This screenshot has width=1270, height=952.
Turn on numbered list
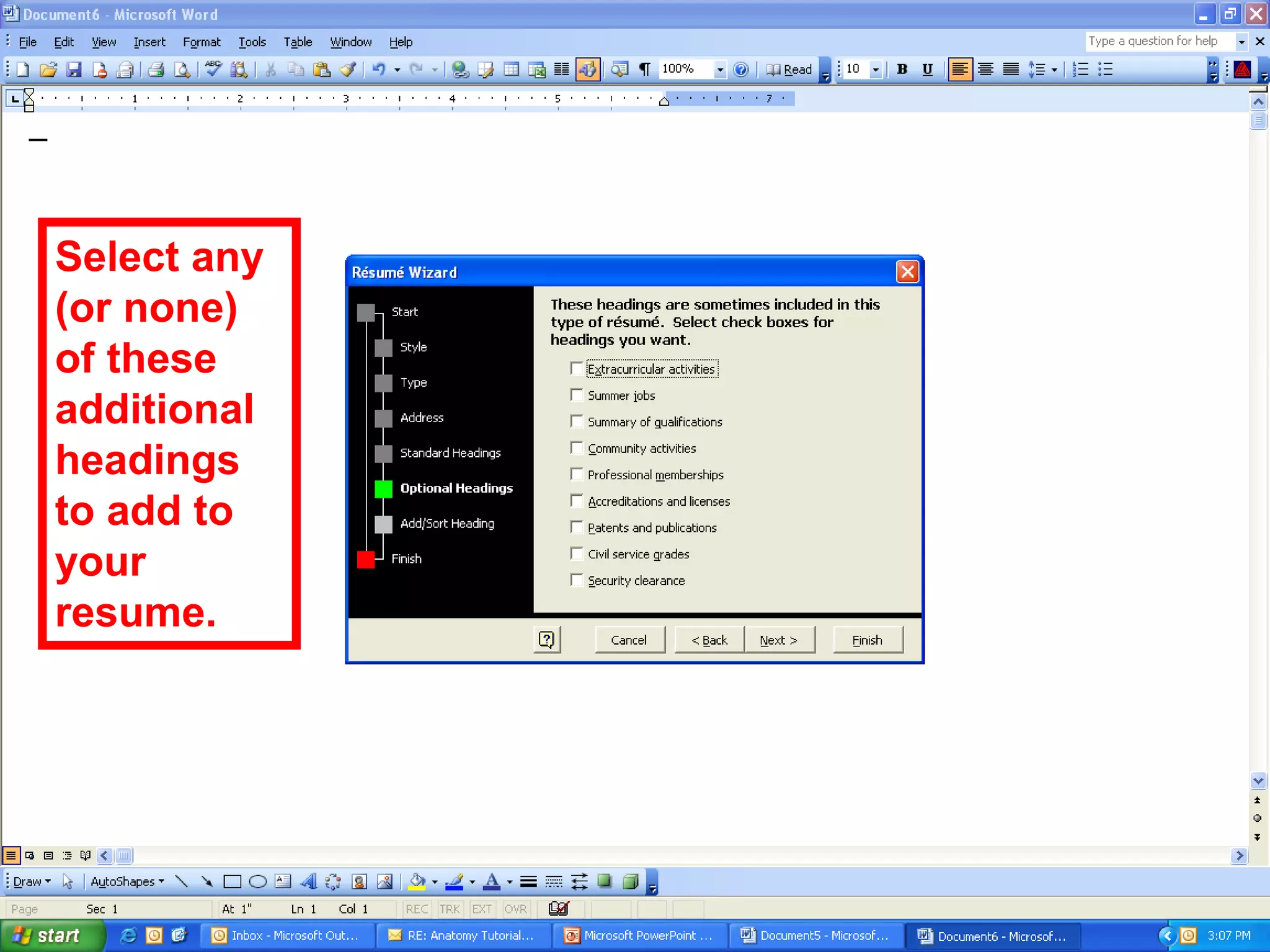click(x=1080, y=69)
